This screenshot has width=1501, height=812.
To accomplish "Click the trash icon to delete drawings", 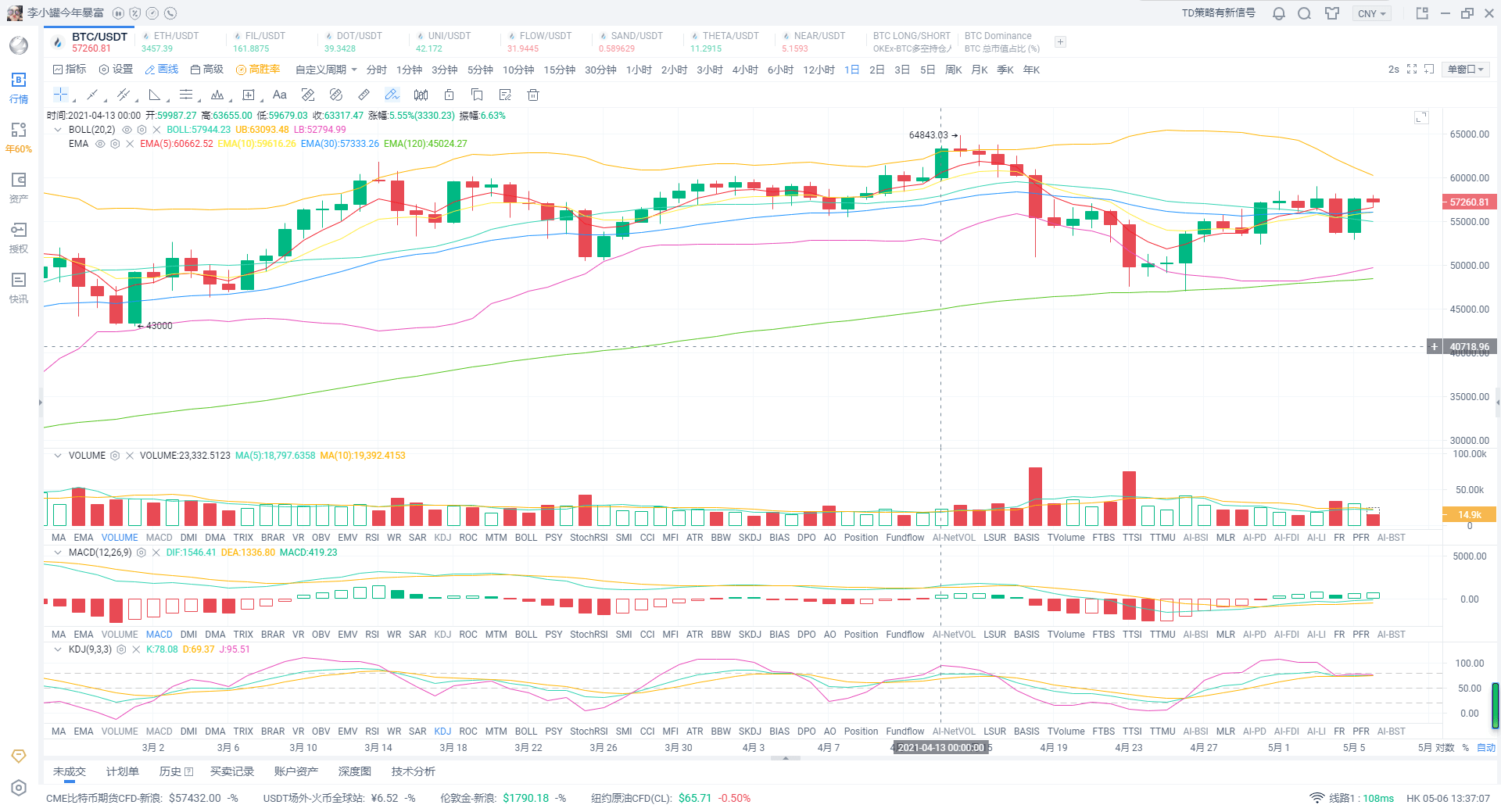I will (533, 95).
